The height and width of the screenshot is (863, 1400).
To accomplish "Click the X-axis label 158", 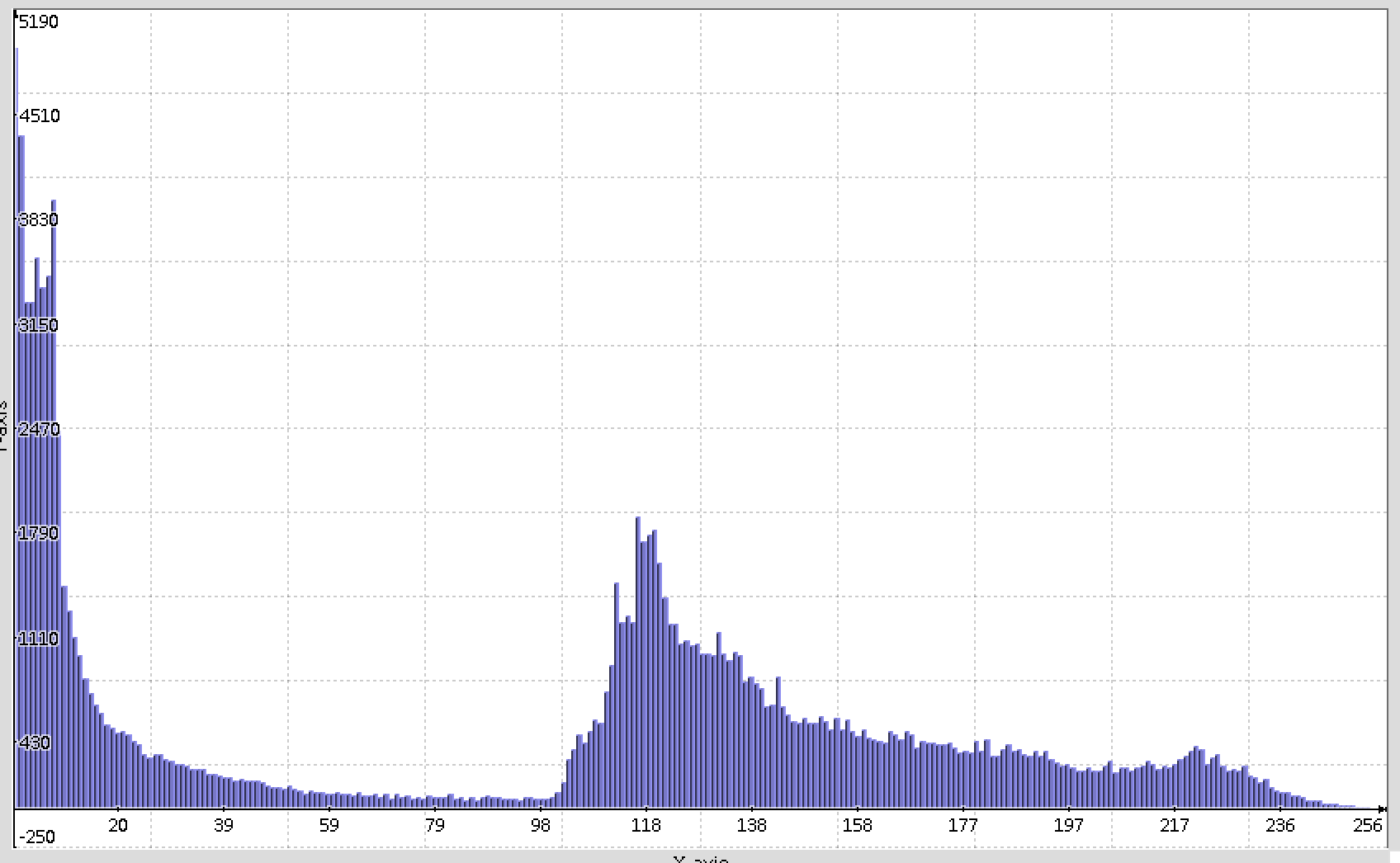I will pyautogui.click(x=858, y=825).
